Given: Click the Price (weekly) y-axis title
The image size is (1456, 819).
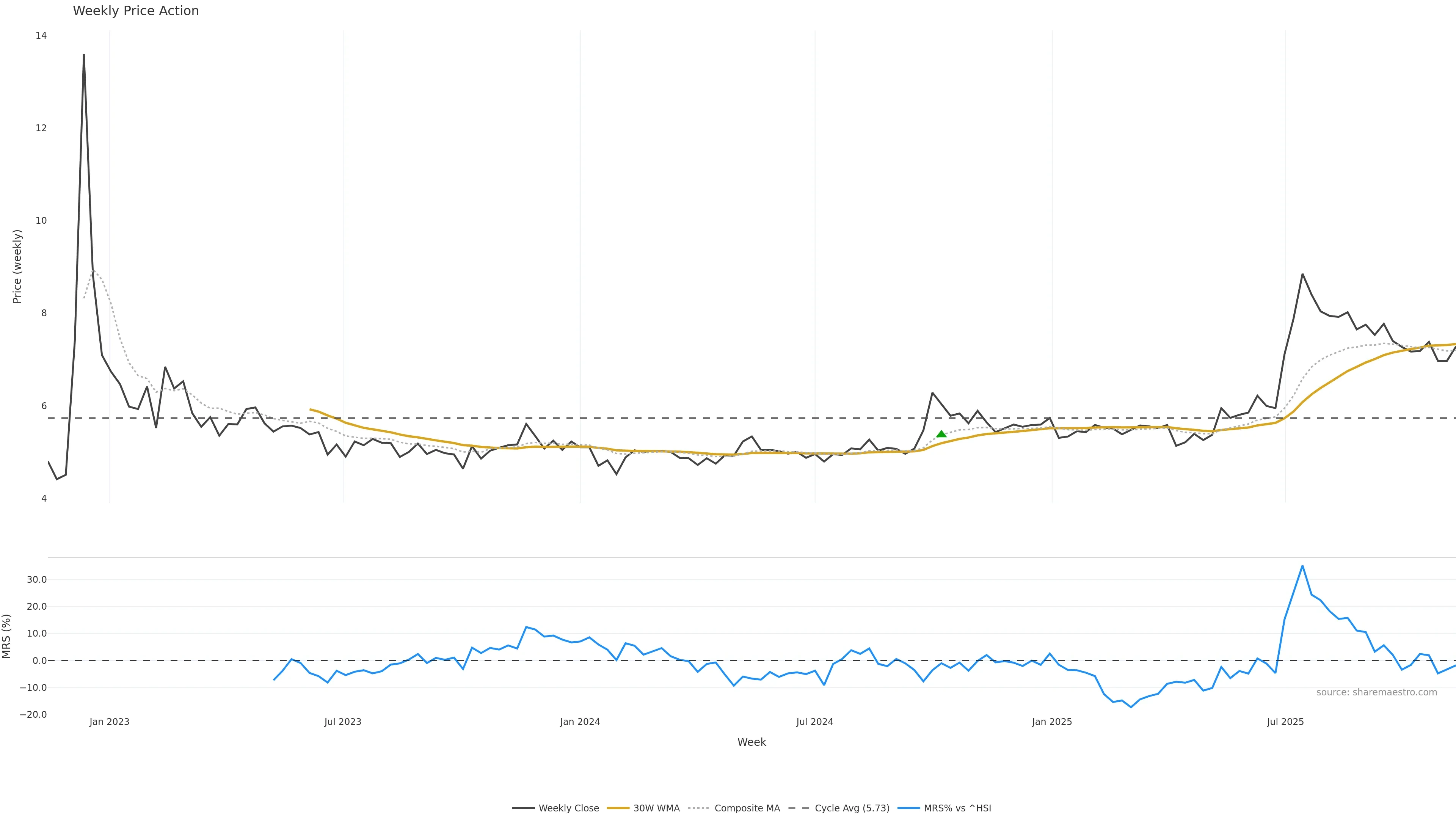Looking at the screenshot, I should [17, 266].
